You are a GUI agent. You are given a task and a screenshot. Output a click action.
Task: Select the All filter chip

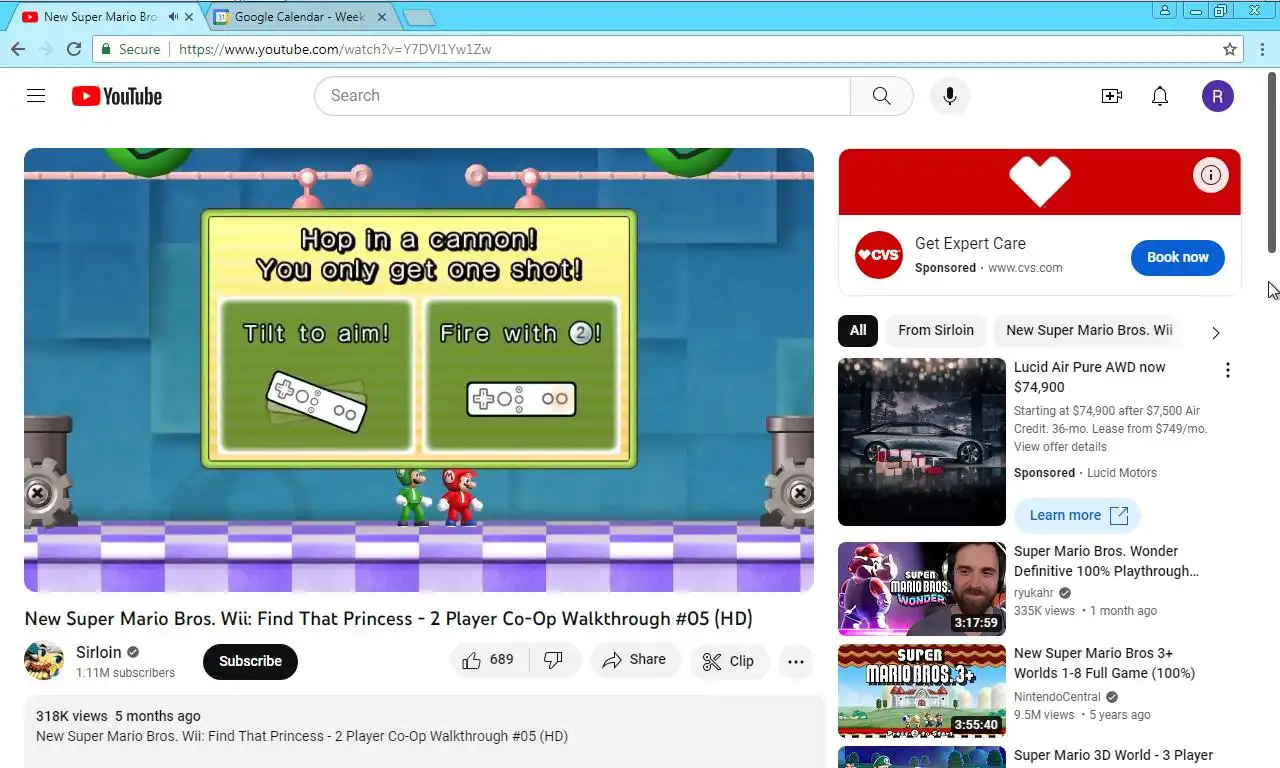pos(858,330)
